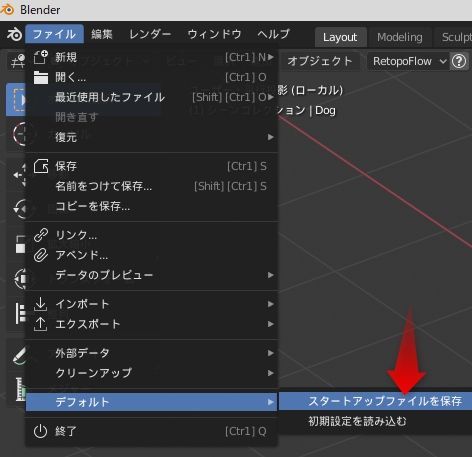
Task: Click the chain link icon beside リンク...
Action: click(x=41, y=235)
